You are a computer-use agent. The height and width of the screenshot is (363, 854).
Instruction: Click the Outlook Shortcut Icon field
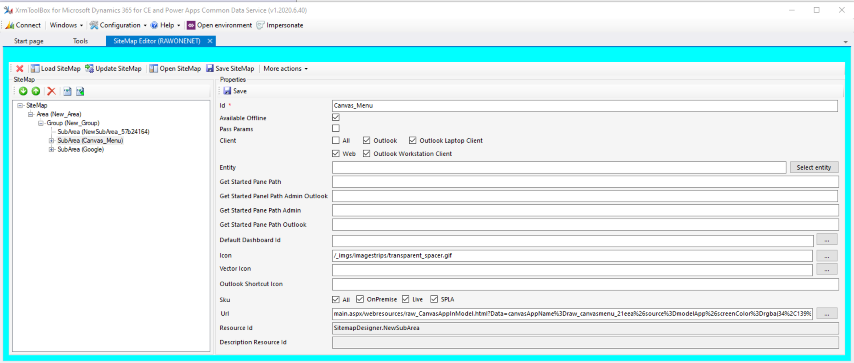click(x=584, y=284)
